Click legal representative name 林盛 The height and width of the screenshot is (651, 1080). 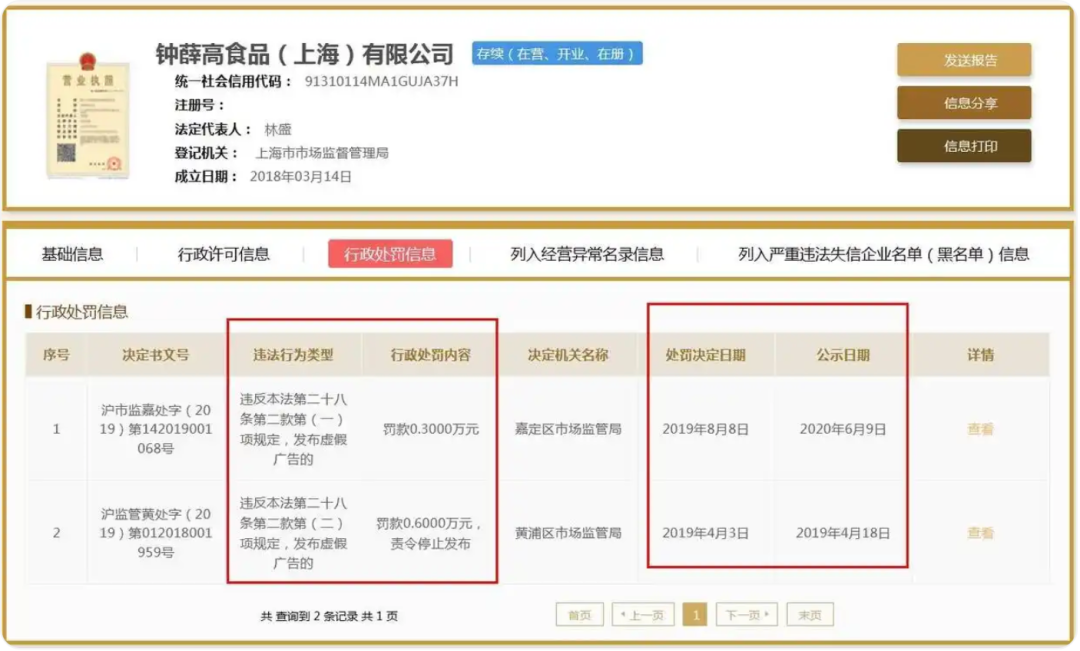[278, 130]
